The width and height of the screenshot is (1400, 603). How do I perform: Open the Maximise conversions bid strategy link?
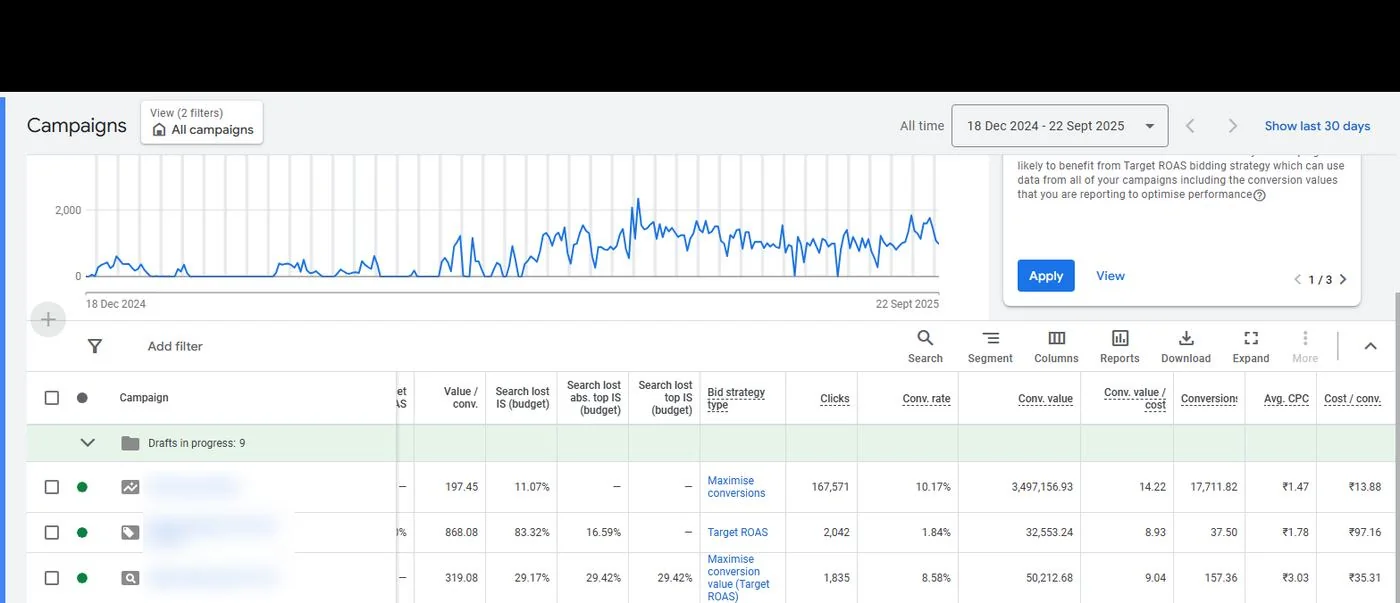736,487
